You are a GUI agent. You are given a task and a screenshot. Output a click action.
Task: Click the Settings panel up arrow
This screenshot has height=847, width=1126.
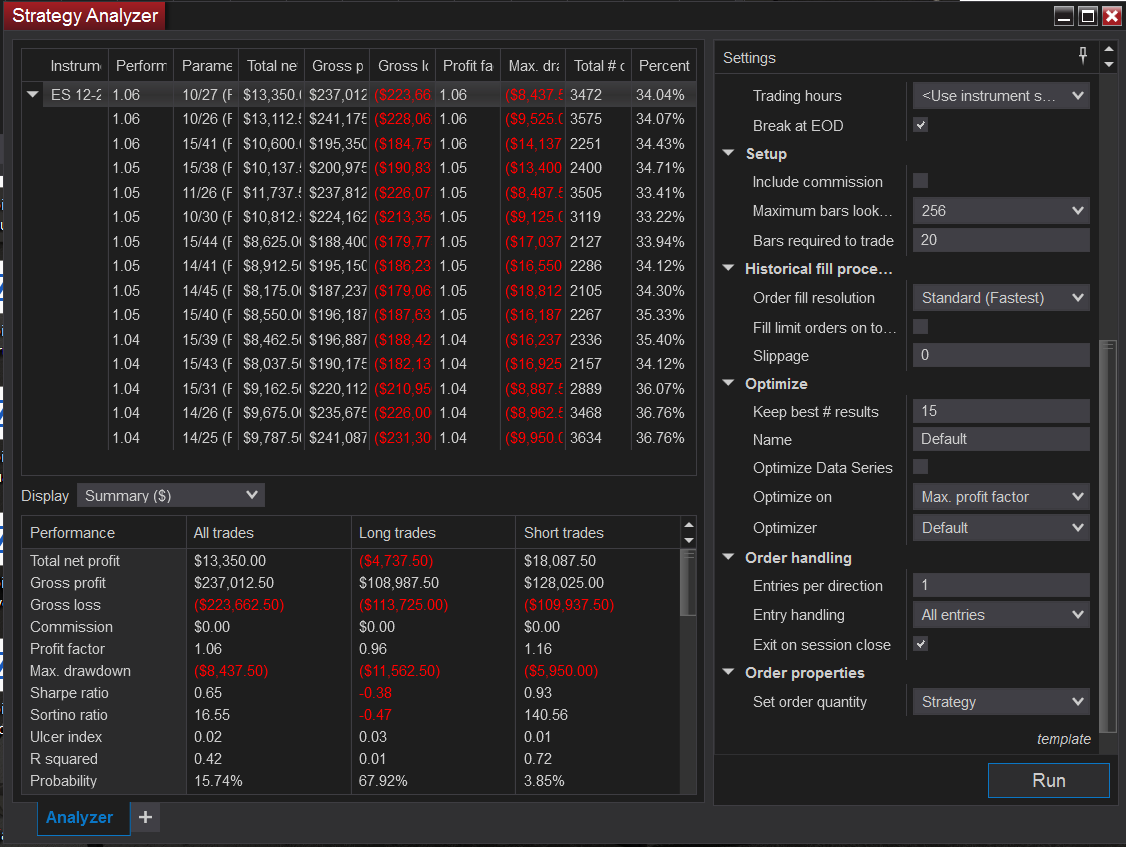pyautogui.click(x=1109, y=49)
